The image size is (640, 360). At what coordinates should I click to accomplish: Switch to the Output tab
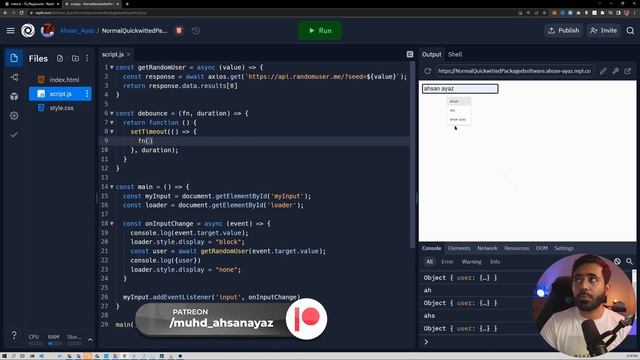coord(431,54)
